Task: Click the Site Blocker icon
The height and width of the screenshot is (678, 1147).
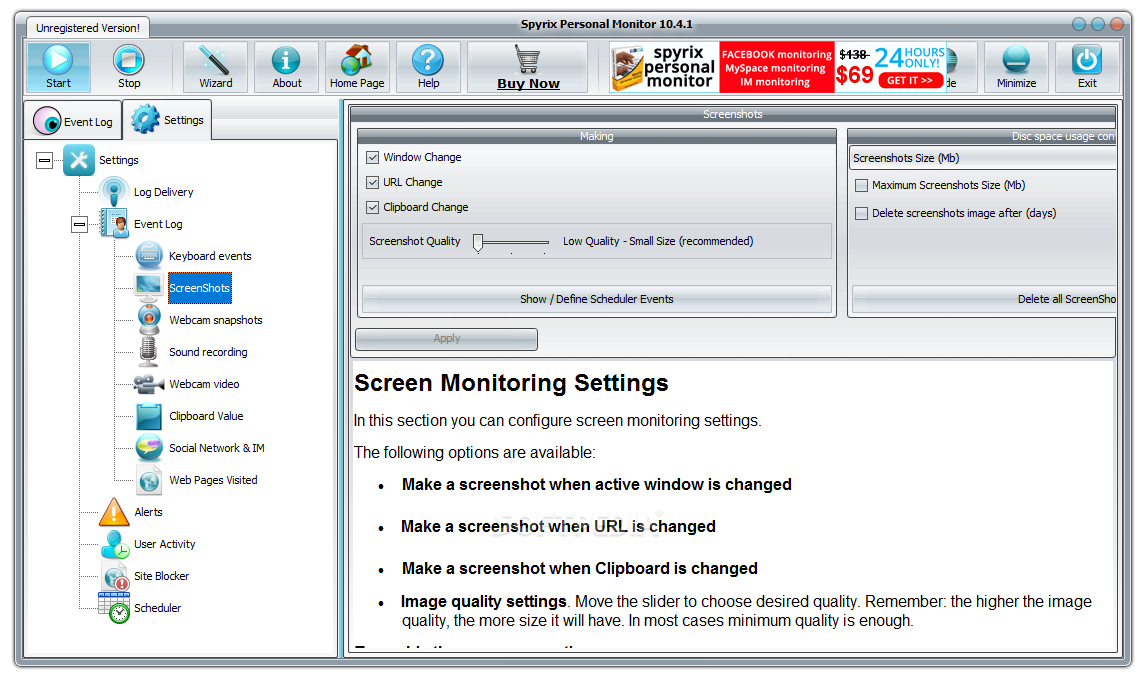Action: (116, 576)
